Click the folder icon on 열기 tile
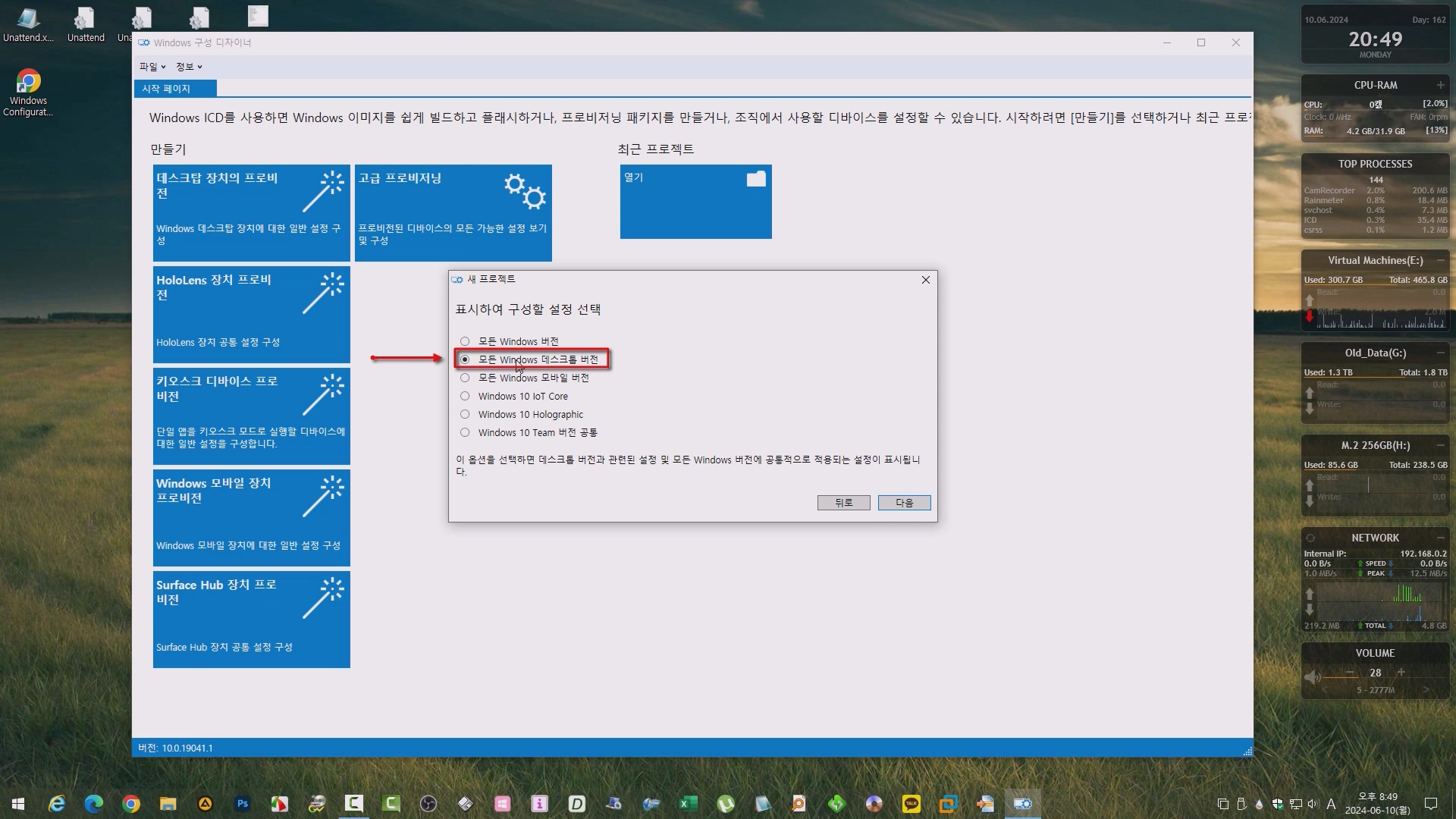This screenshot has width=1456, height=819. point(756,179)
